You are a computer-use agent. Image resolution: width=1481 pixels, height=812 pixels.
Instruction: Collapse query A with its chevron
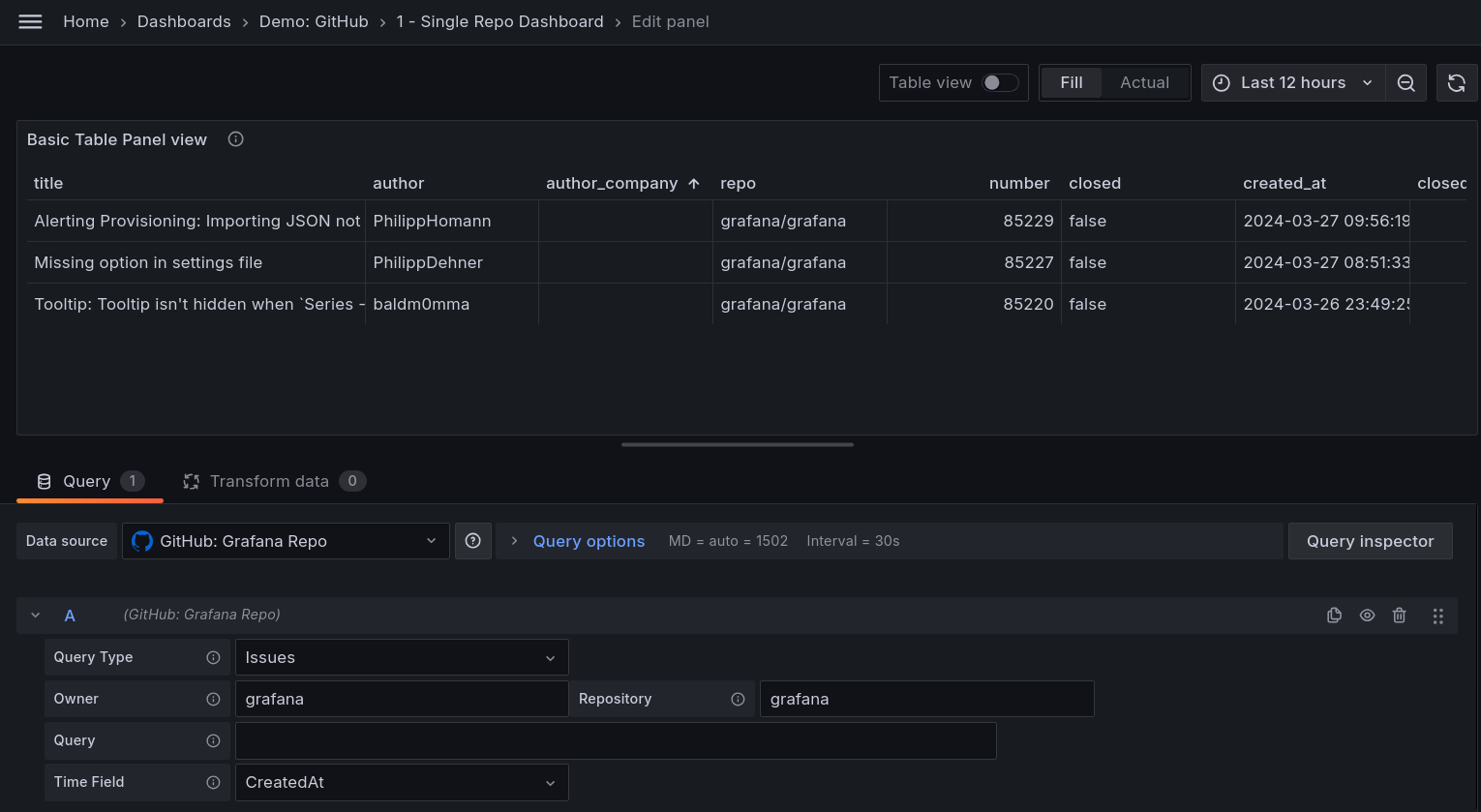[x=36, y=615]
